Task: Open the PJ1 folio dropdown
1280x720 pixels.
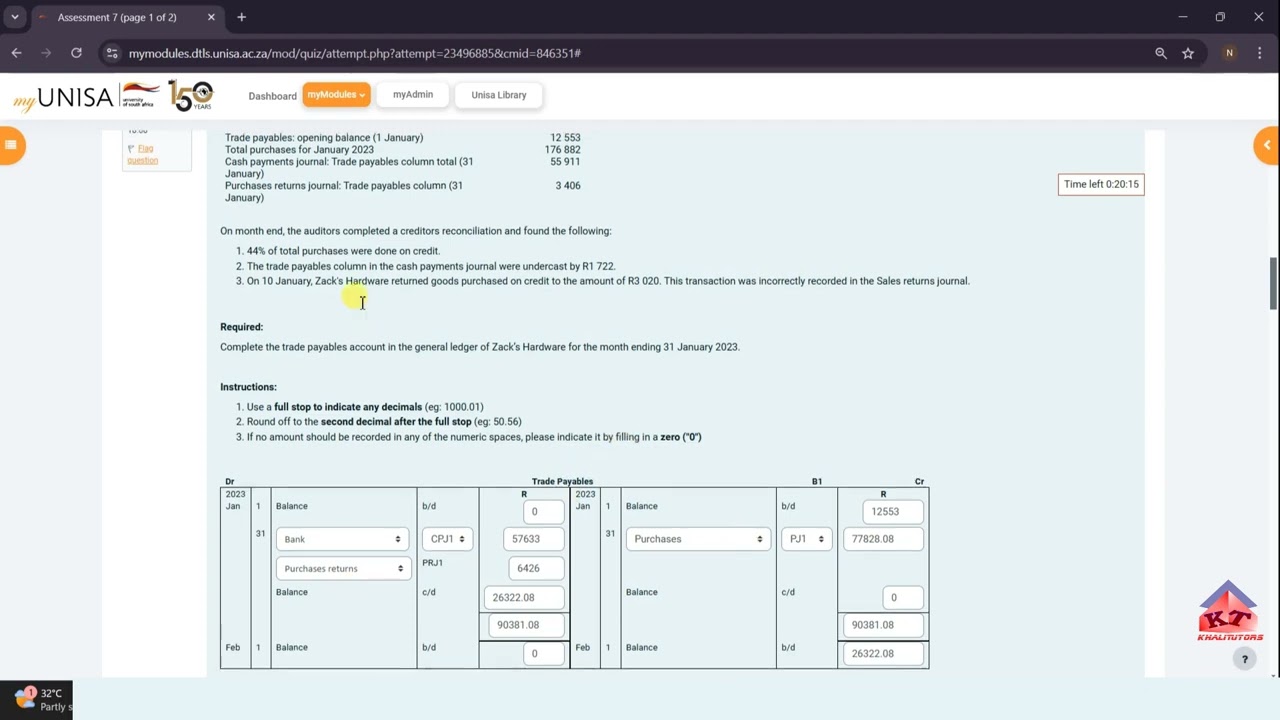Action: pyautogui.click(x=806, y=539)
